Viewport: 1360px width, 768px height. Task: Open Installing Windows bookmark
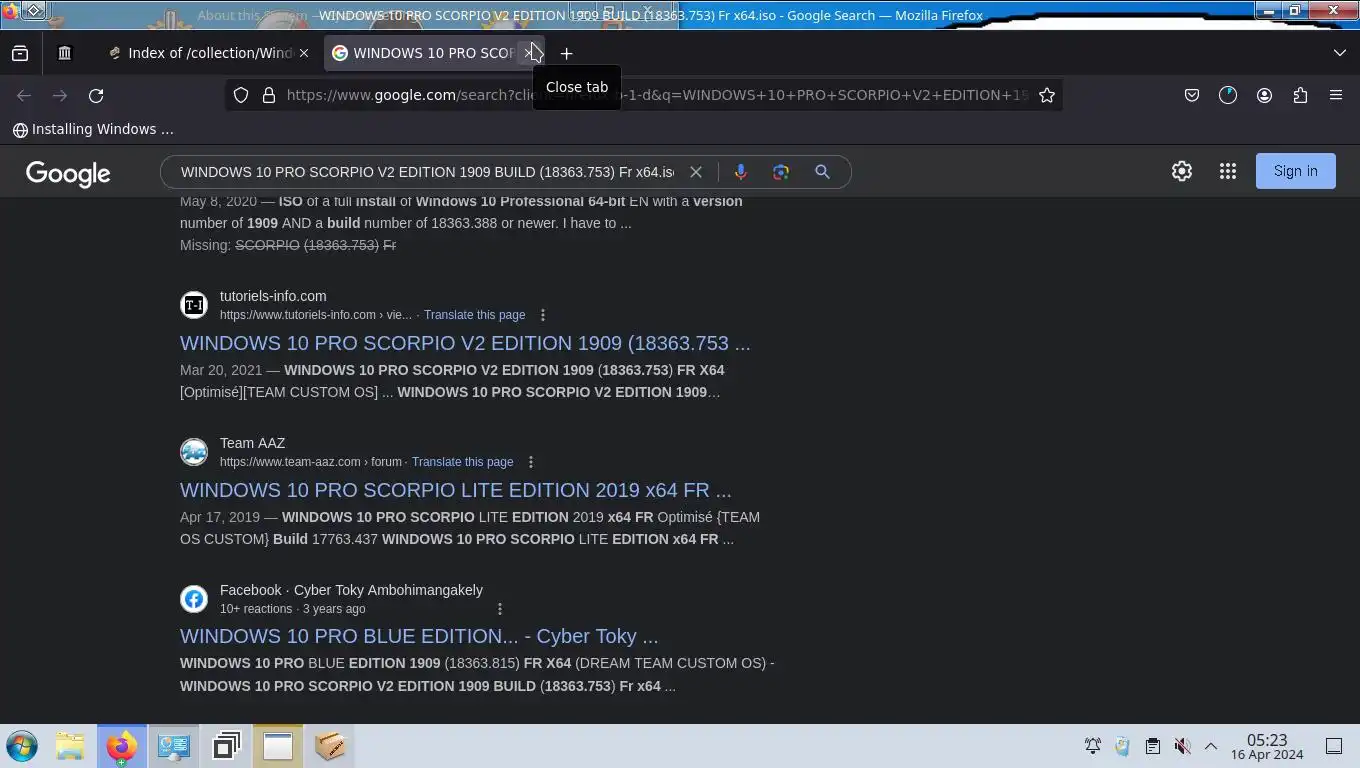(x=93, y=129)
